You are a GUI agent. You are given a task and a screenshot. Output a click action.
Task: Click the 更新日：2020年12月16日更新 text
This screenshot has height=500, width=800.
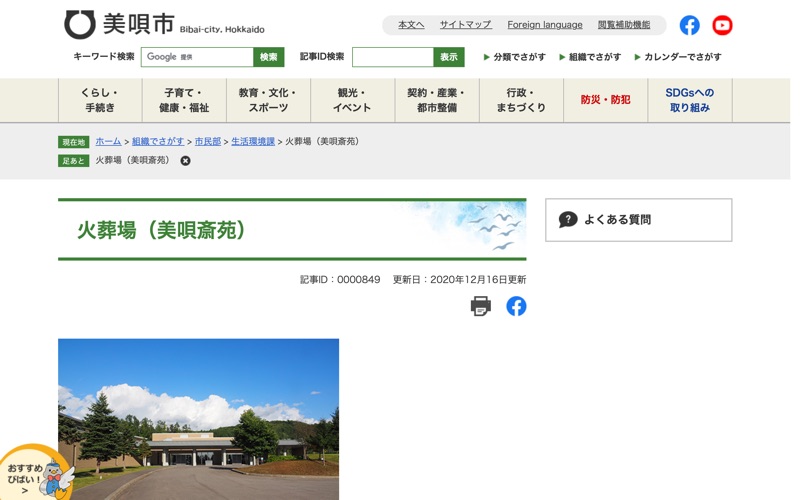(x=459, y=280)
